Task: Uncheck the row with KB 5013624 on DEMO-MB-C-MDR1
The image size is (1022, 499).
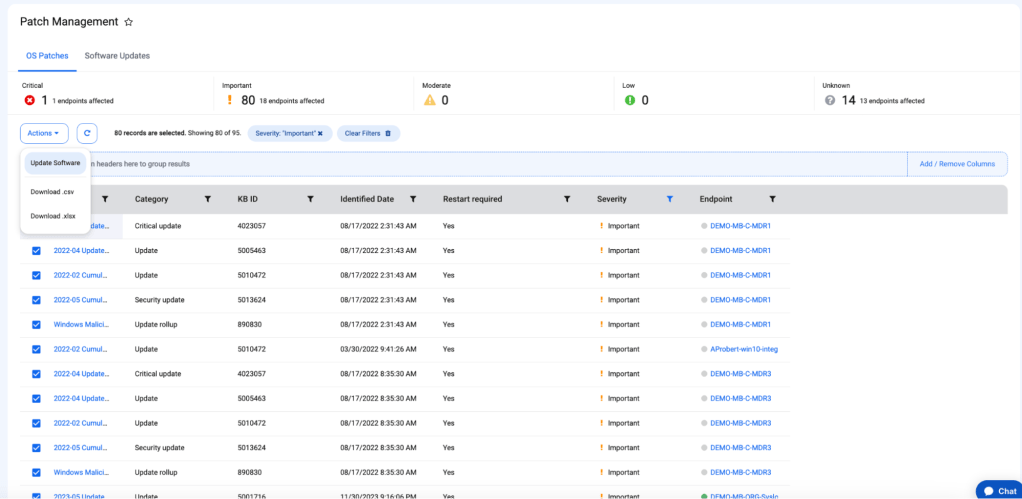Action: click(x=36, y=300)
